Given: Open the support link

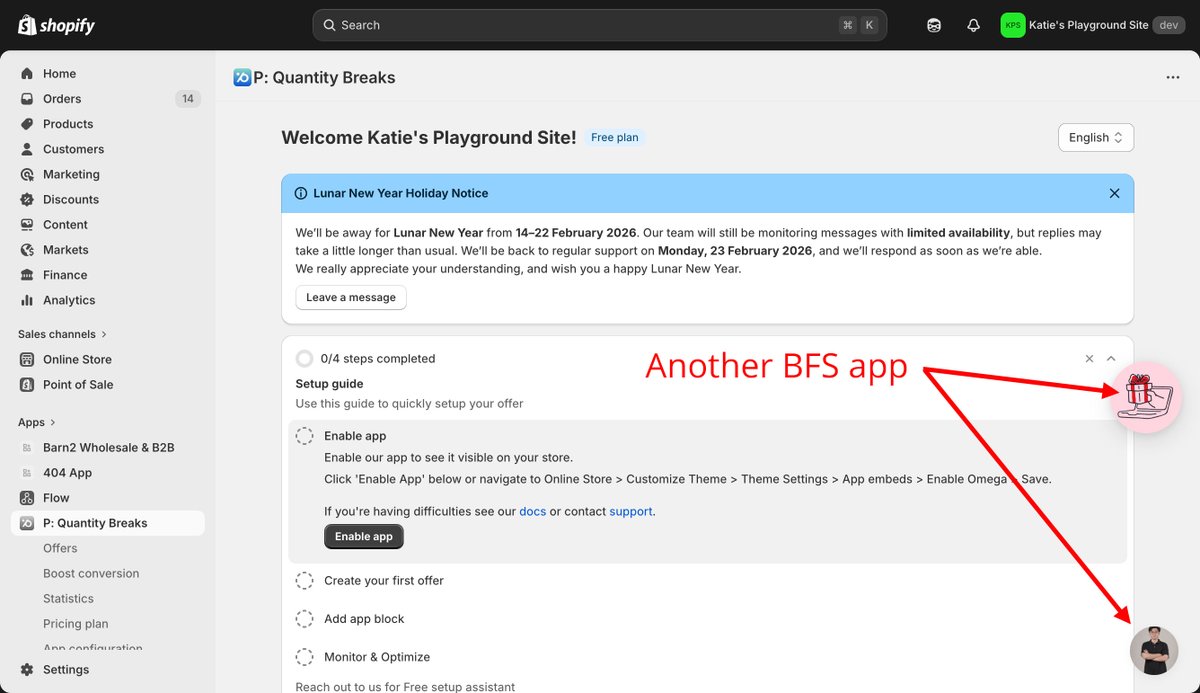Looking at the screenshot, I should 631,511.
